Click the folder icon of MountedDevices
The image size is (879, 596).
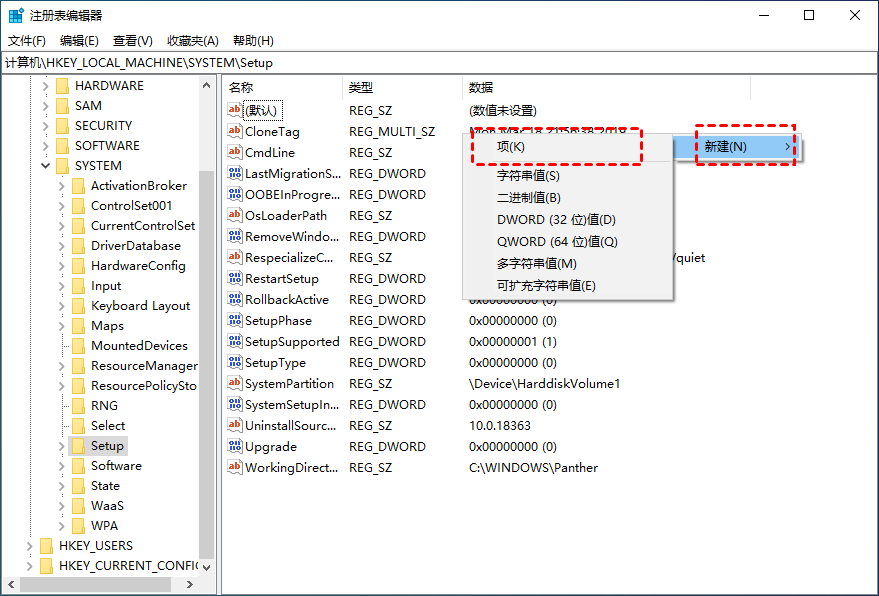coord(78,346)
